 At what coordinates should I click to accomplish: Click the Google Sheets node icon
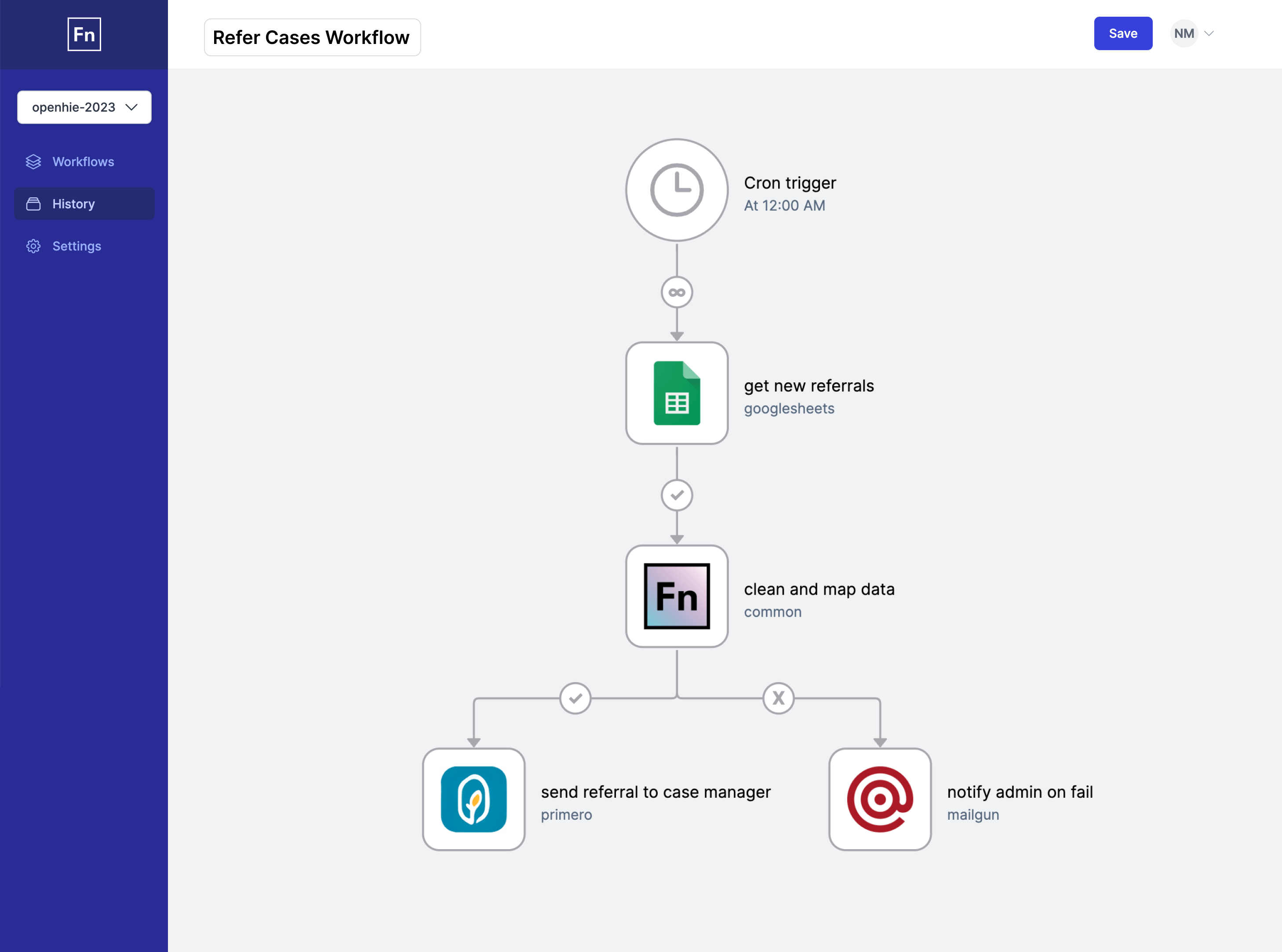[677, 393]
